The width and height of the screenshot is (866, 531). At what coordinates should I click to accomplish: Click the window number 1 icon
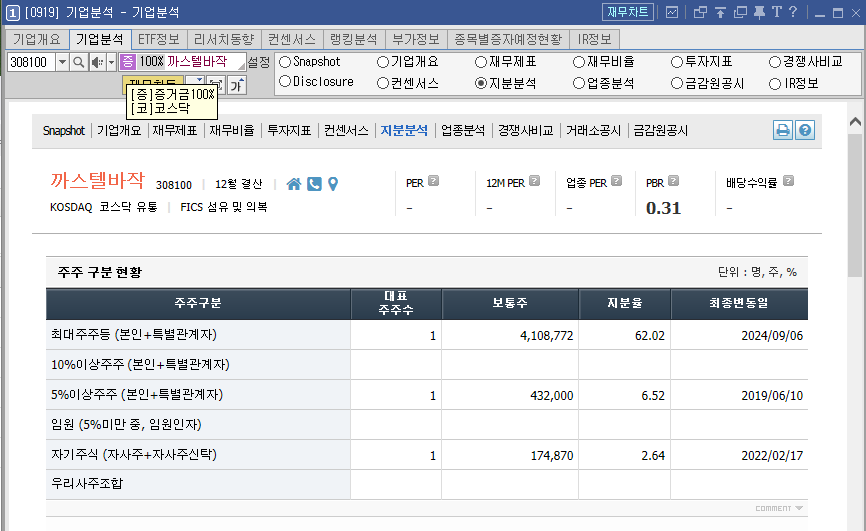tap(12, 12)
